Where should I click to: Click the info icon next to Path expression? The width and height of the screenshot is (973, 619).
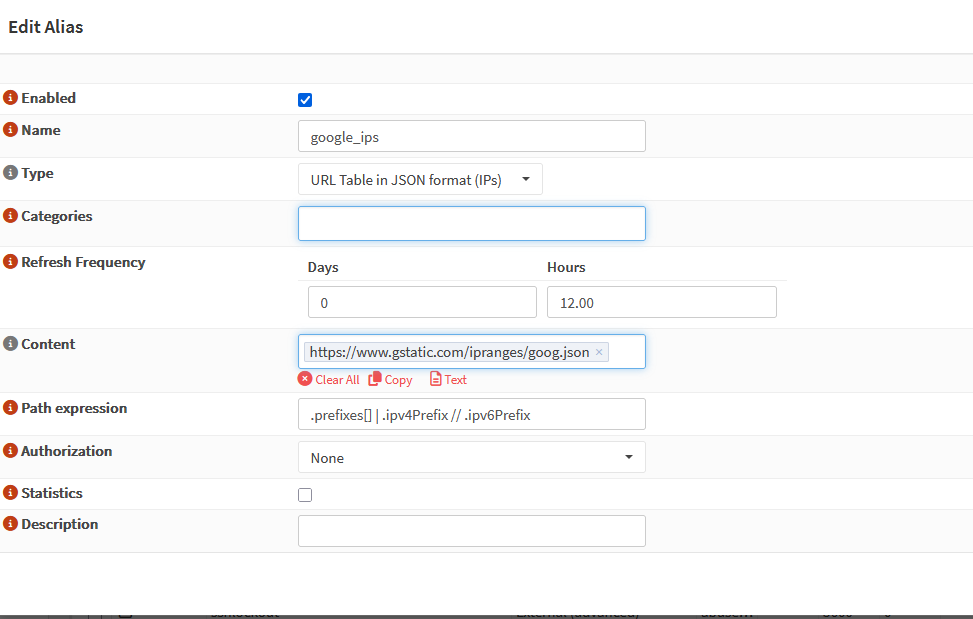[11, 408]
